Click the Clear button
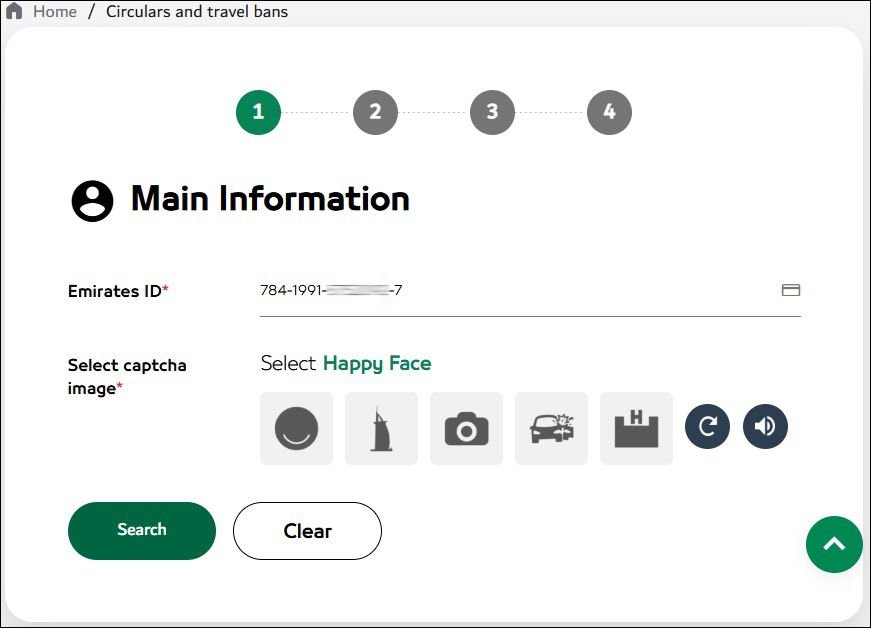This screenshot has width=871, height=628. pos(306,530)
